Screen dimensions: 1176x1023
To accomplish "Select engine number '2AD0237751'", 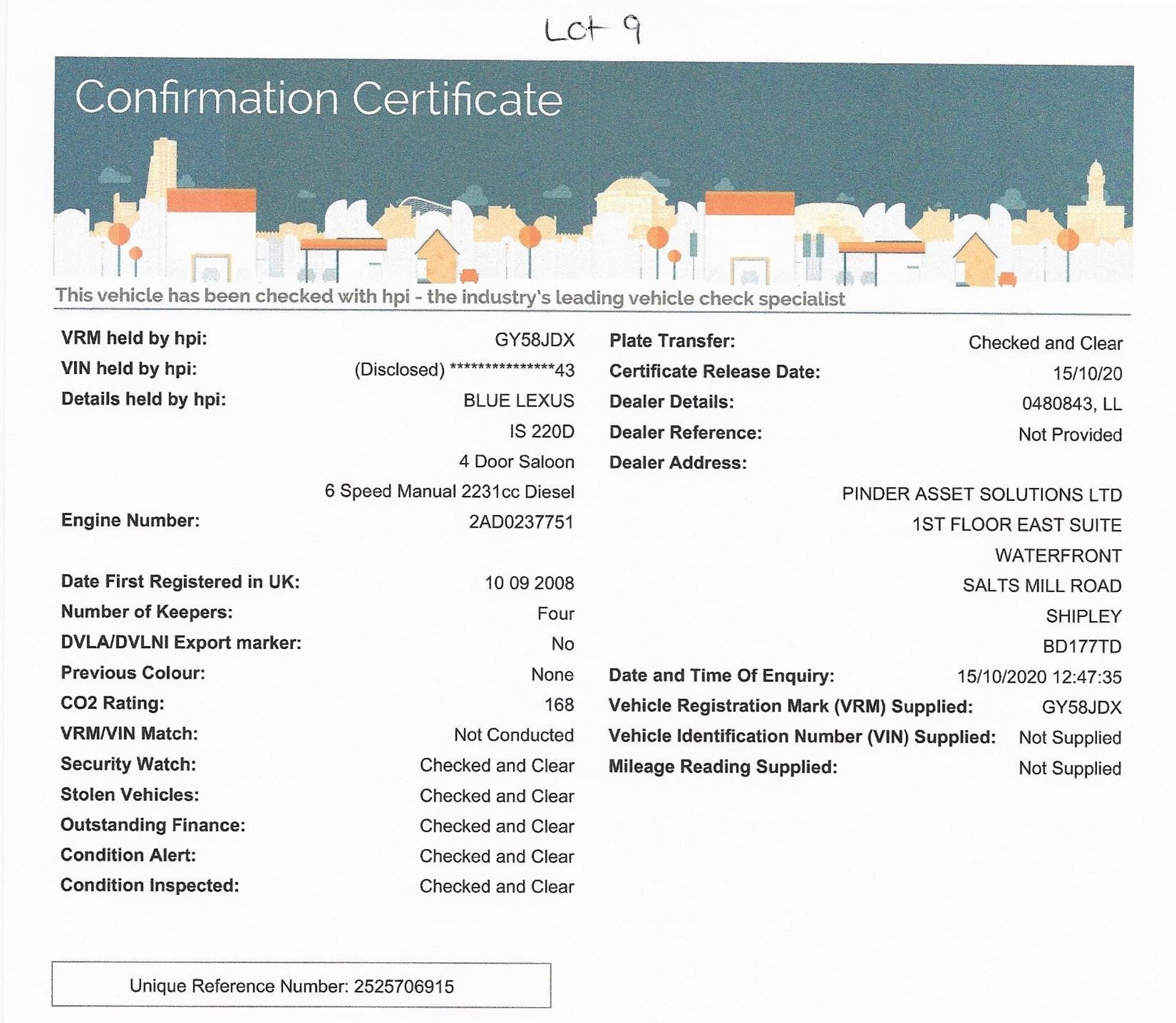I will (521, 522).
